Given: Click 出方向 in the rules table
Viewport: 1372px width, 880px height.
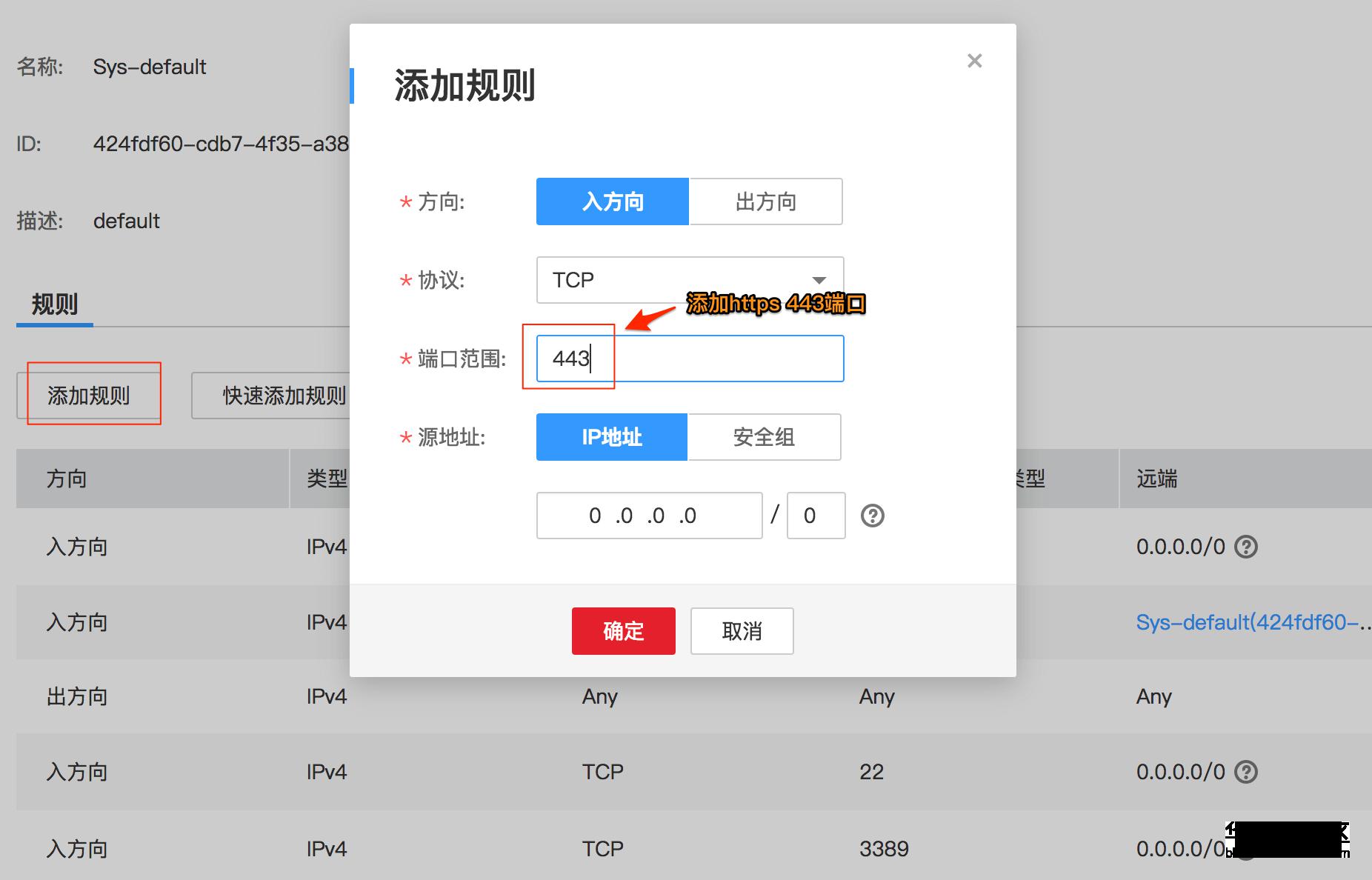Looking at the screenshot, I should click(77, 696).
